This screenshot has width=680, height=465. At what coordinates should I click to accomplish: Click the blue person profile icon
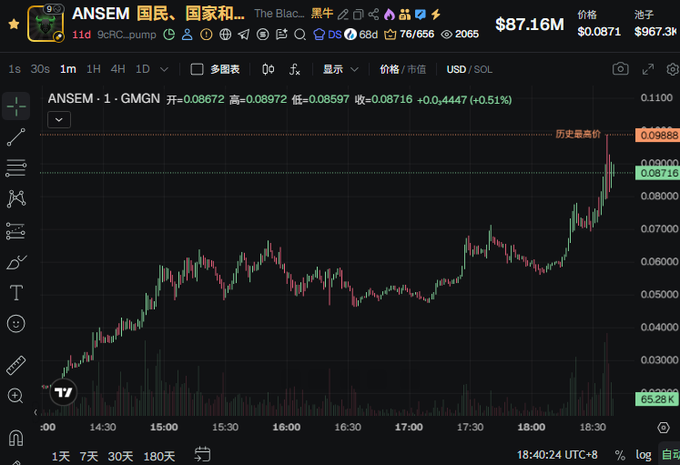187,34
